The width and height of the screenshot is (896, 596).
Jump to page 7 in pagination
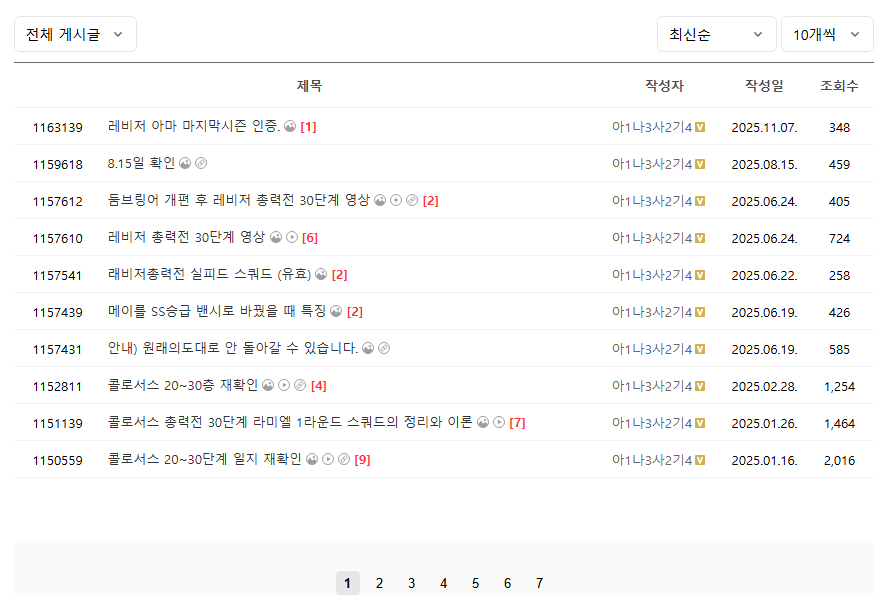pyautogui.click(x=539, y=583)
